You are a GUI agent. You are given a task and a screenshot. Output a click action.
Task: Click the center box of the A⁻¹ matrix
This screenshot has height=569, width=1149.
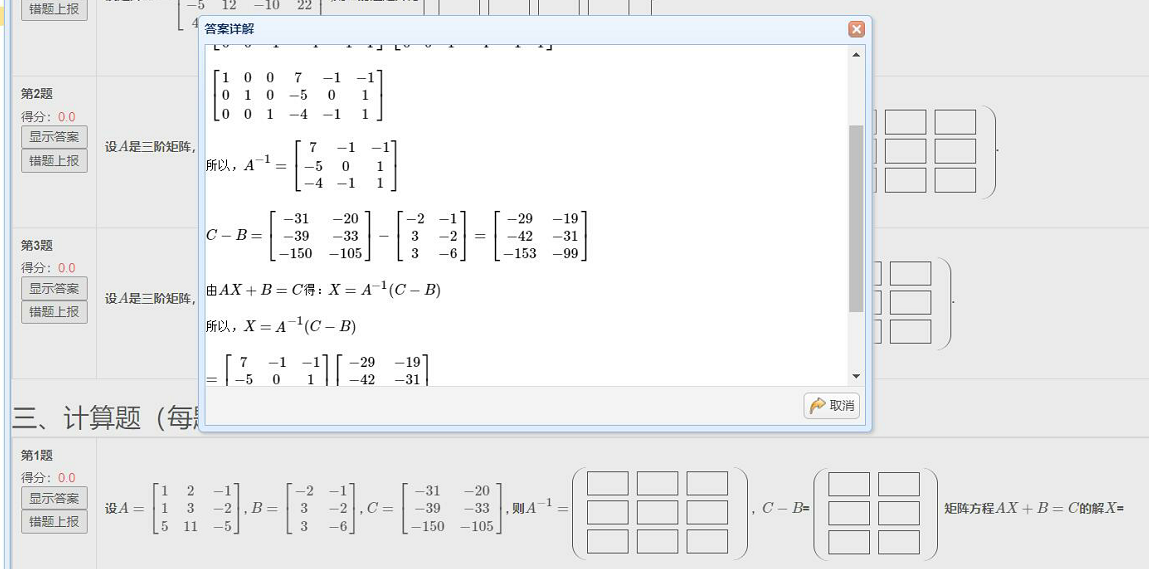pos(657,513)
